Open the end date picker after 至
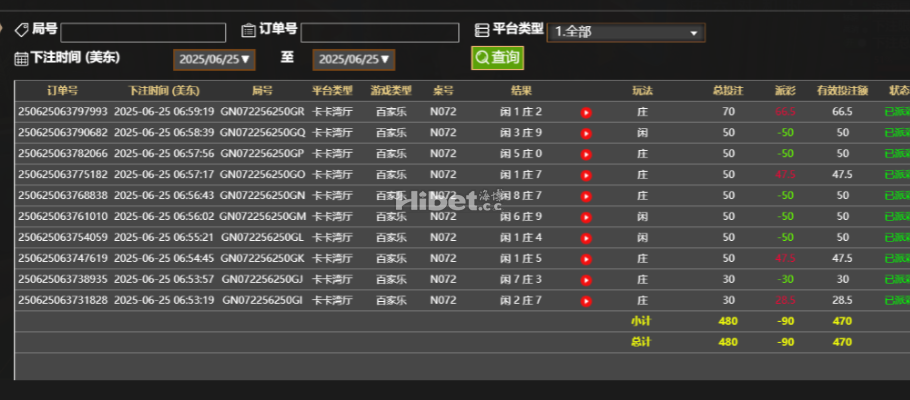 coord(354,59)
